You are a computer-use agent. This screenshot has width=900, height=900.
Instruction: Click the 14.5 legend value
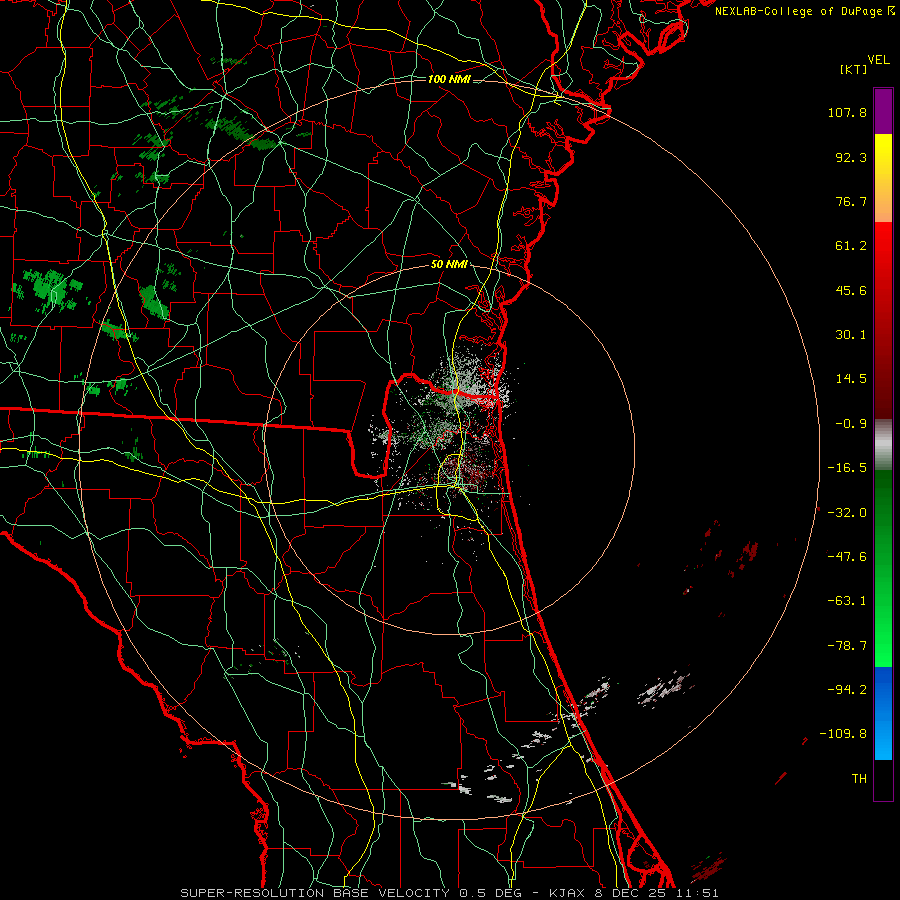851,379
